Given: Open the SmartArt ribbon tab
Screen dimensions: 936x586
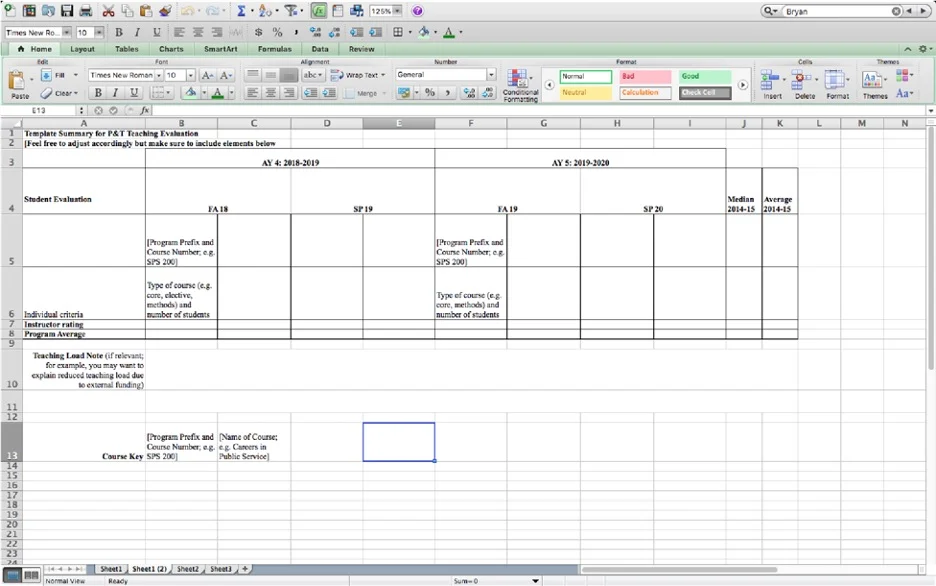Looking at the screenshot, I should click(x=221, y=49).
